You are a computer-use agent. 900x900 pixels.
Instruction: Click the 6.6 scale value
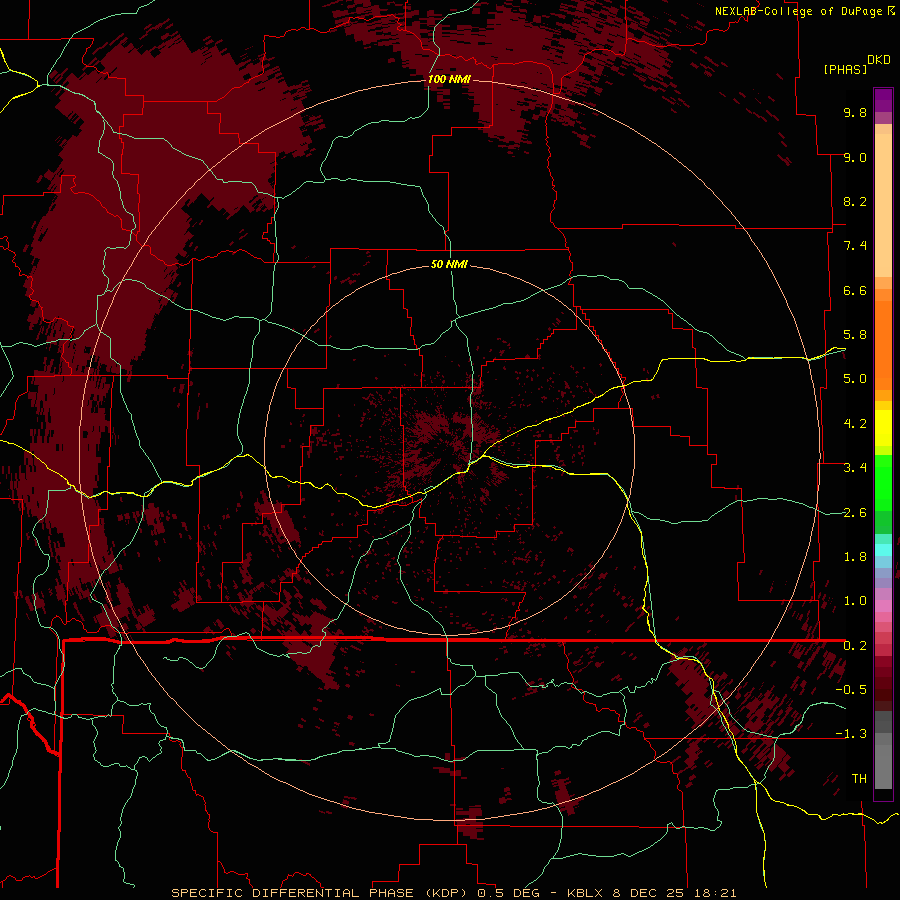click(855, 290)
